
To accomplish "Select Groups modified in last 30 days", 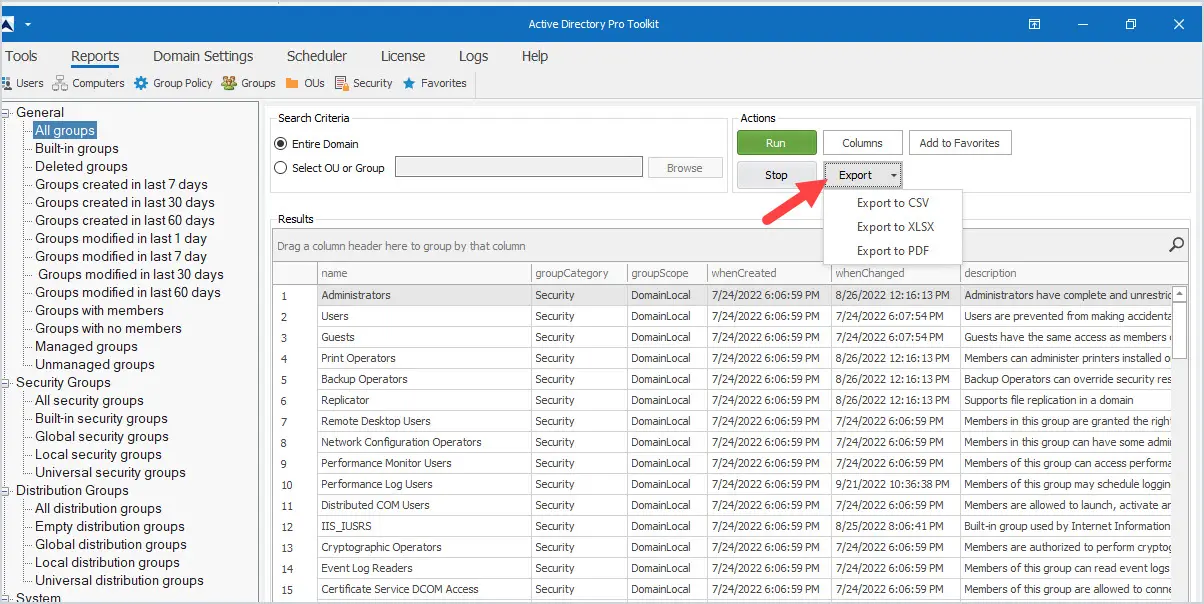I will point(130,274).
